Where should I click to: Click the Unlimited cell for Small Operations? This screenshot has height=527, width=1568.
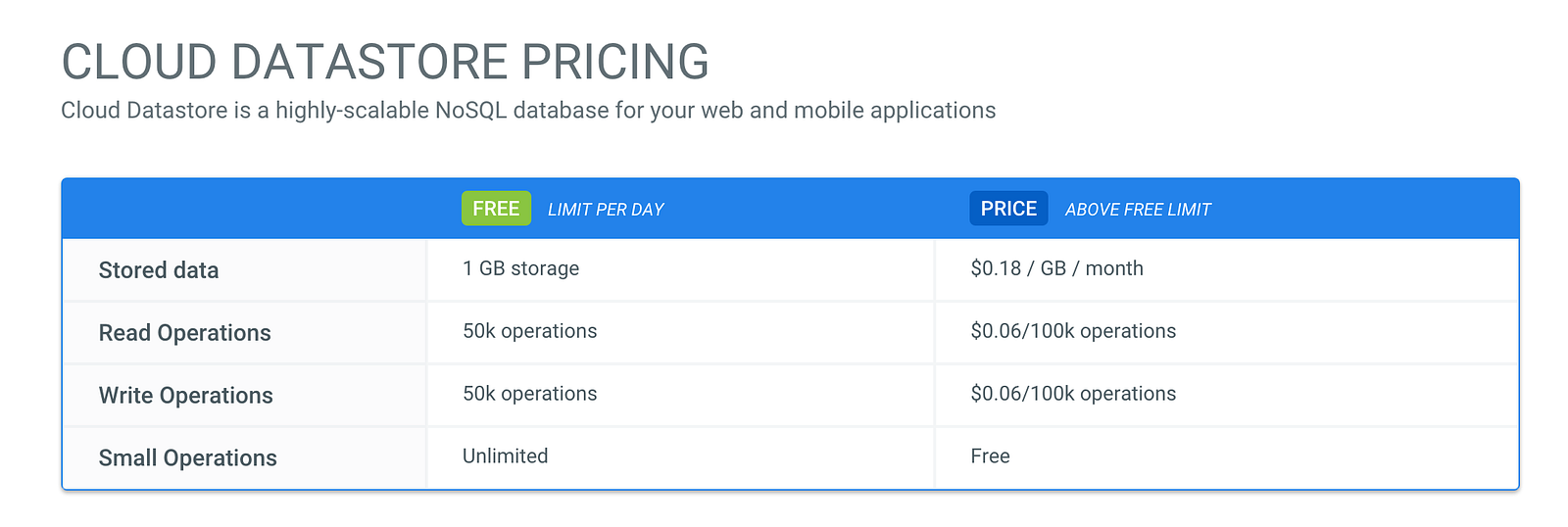coord(505,456)
